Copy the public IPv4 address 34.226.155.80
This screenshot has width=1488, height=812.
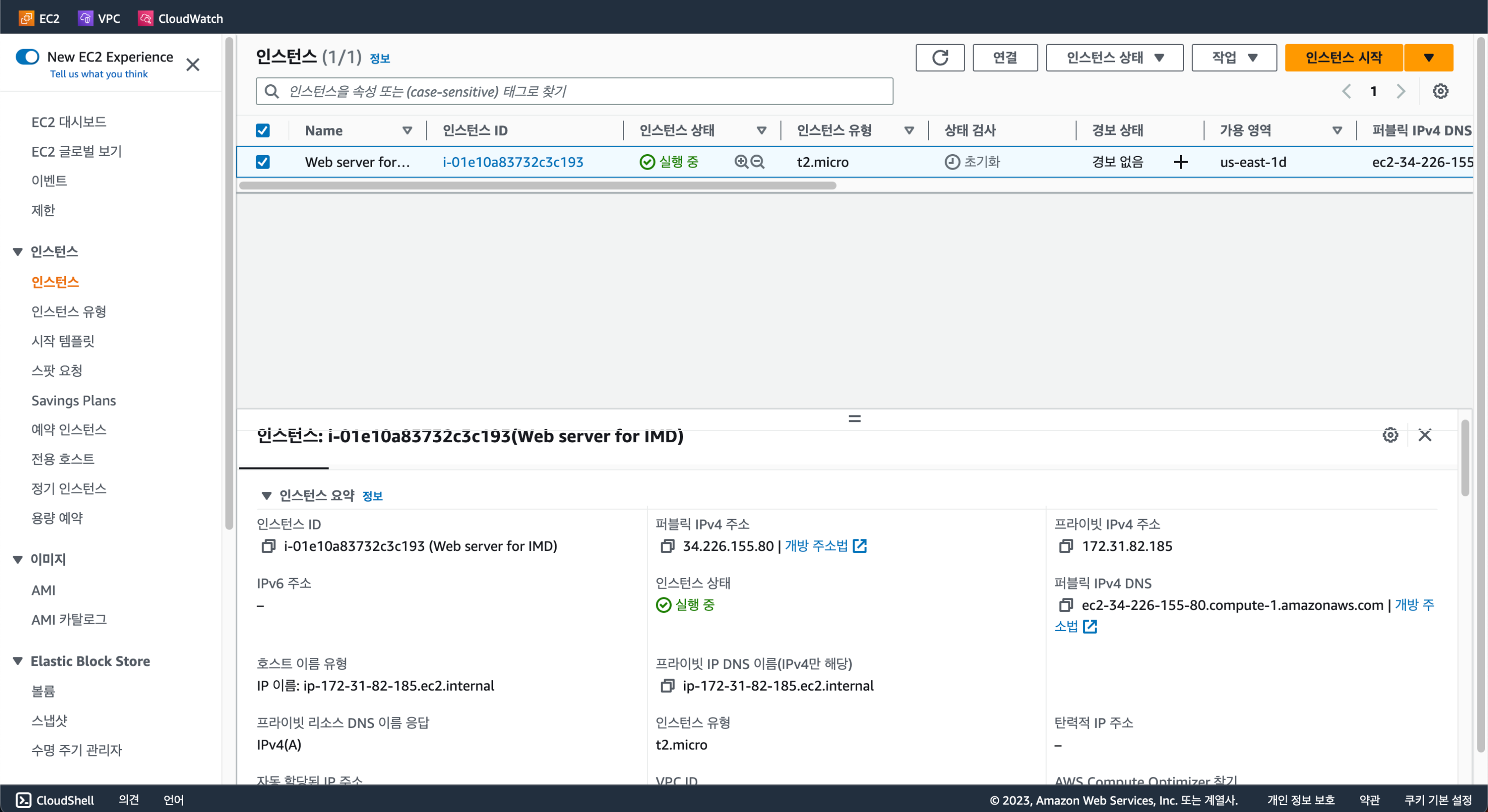click(667, 546)
